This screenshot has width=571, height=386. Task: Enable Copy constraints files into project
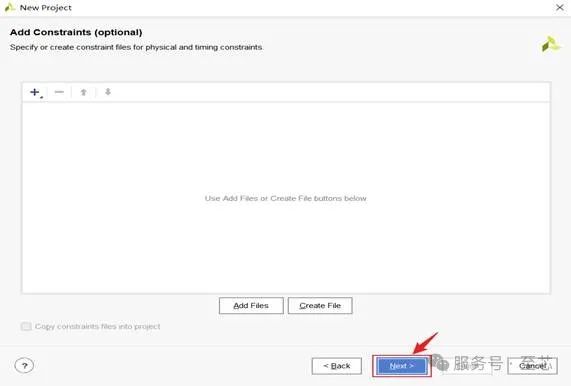pos(26,326)
